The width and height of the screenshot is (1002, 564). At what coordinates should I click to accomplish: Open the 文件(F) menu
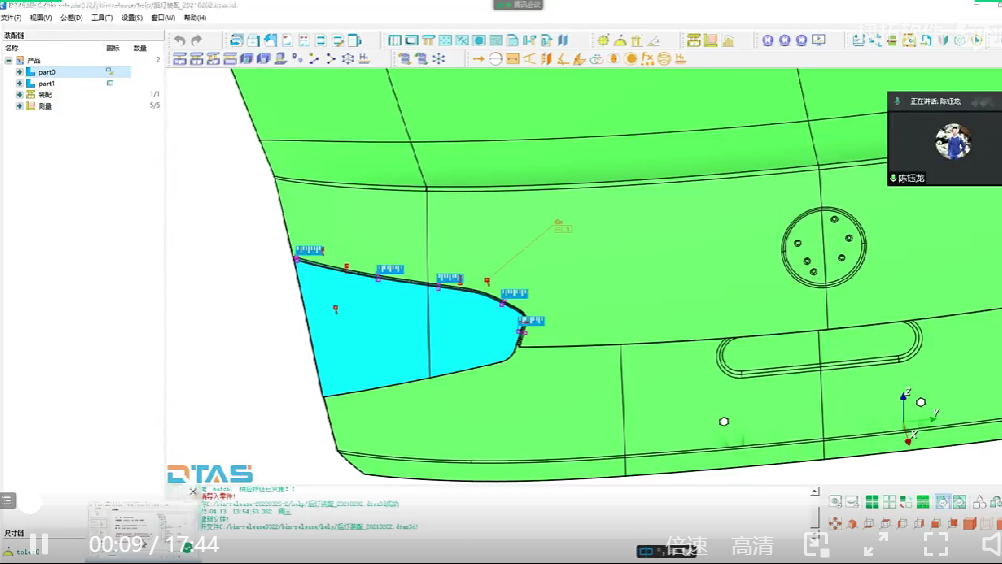11,18
